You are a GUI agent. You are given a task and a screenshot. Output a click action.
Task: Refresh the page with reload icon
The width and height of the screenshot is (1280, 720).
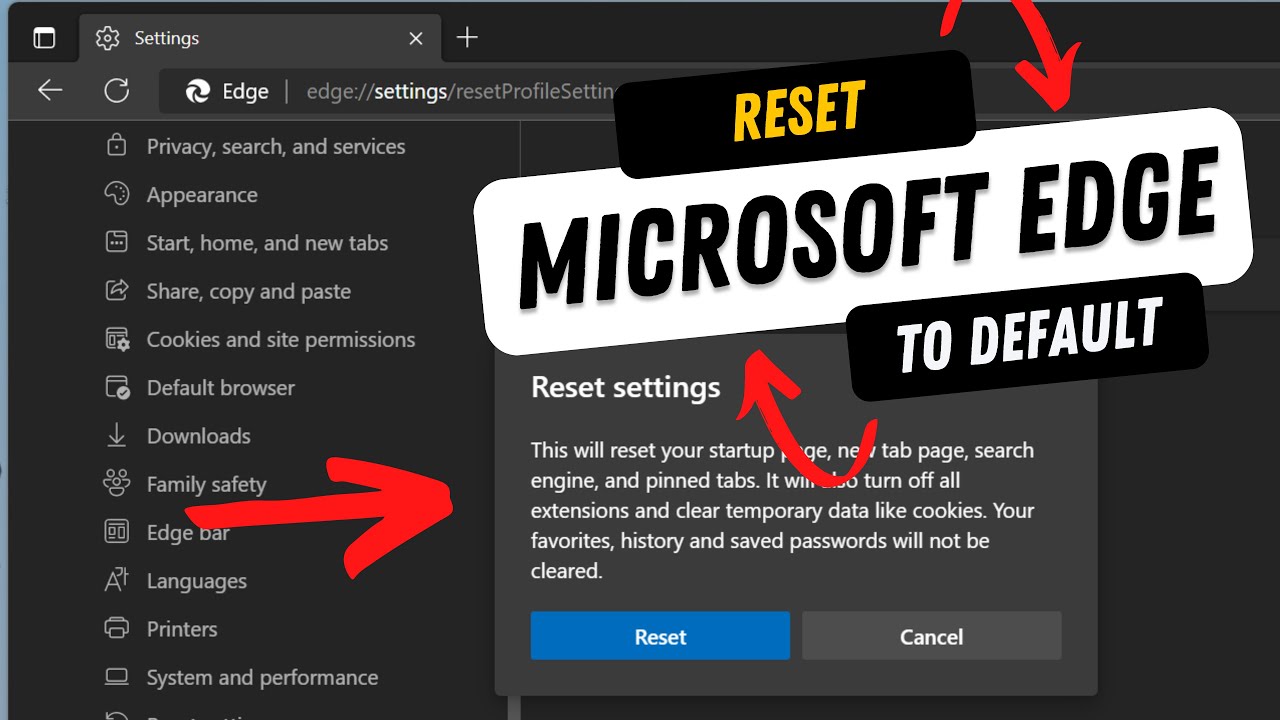[x=117, y=91]
